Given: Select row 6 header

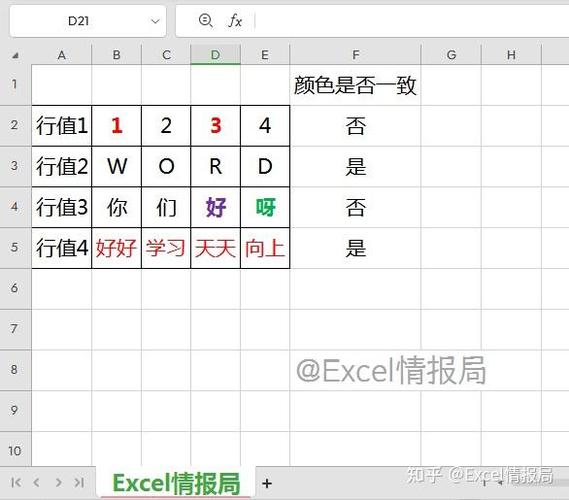Looking at the screenshot, I should point(15,288).
